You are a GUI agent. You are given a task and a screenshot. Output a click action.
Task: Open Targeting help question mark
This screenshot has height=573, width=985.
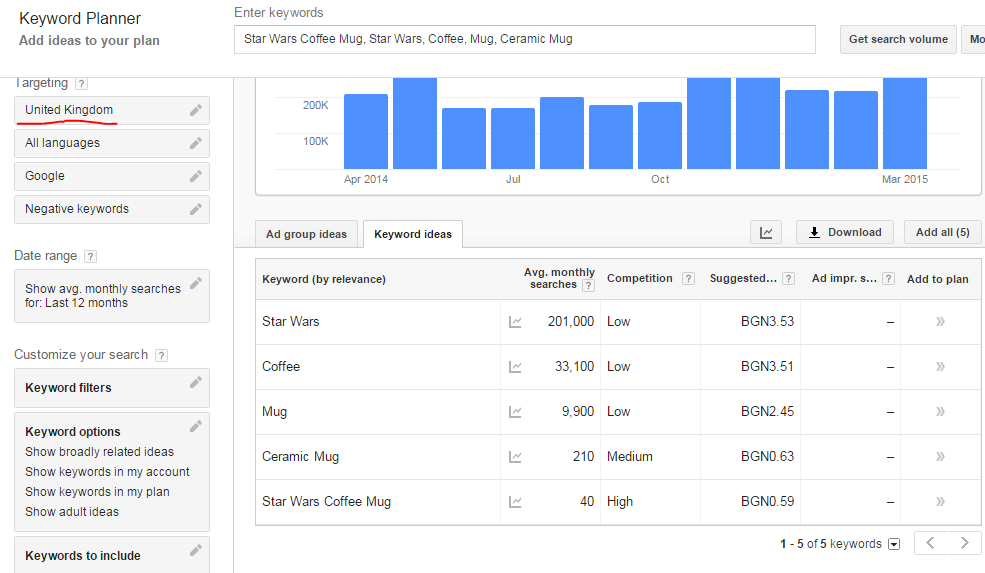tap(82, 84)
